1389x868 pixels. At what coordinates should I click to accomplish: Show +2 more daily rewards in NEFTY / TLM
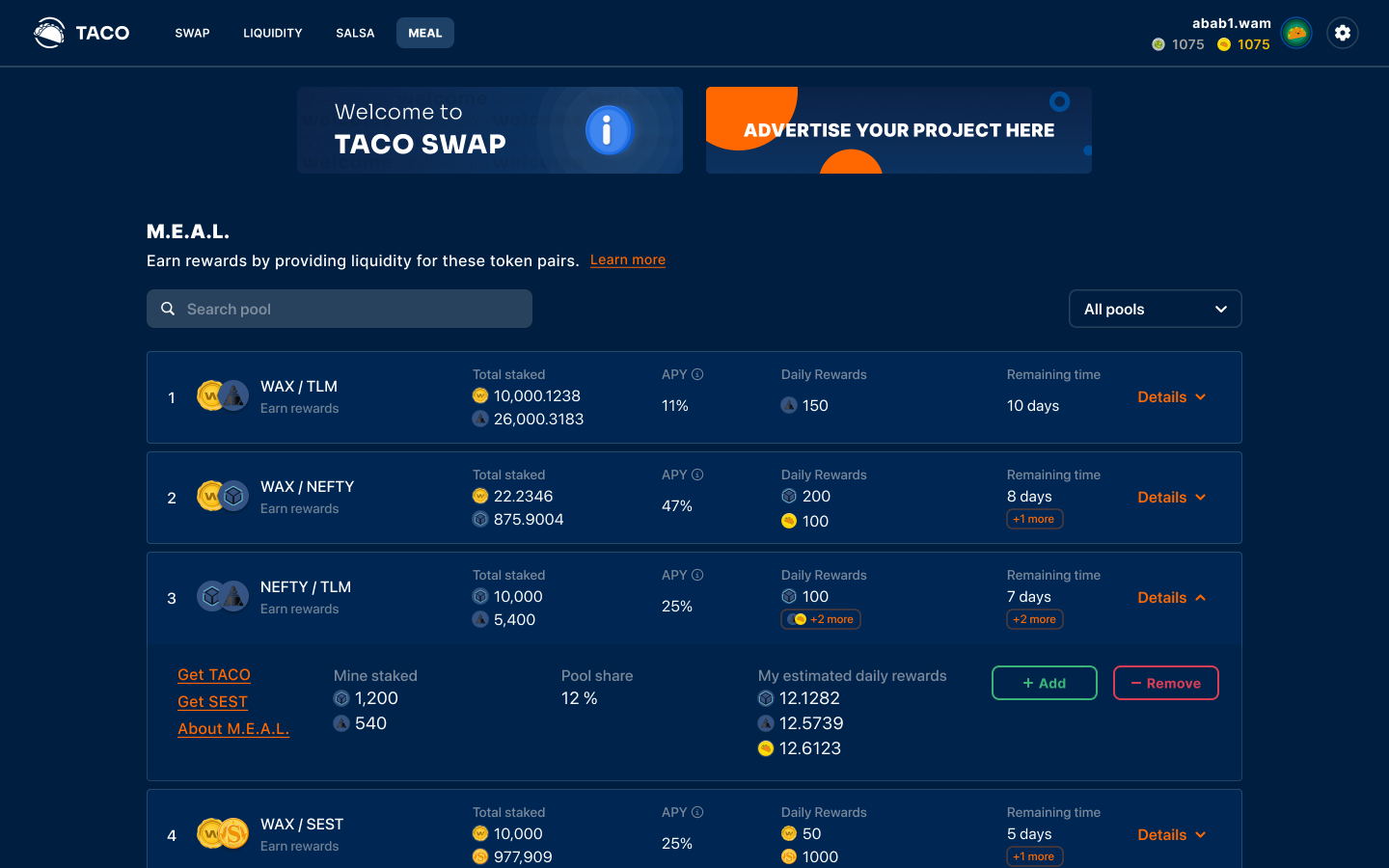point(821,619)
